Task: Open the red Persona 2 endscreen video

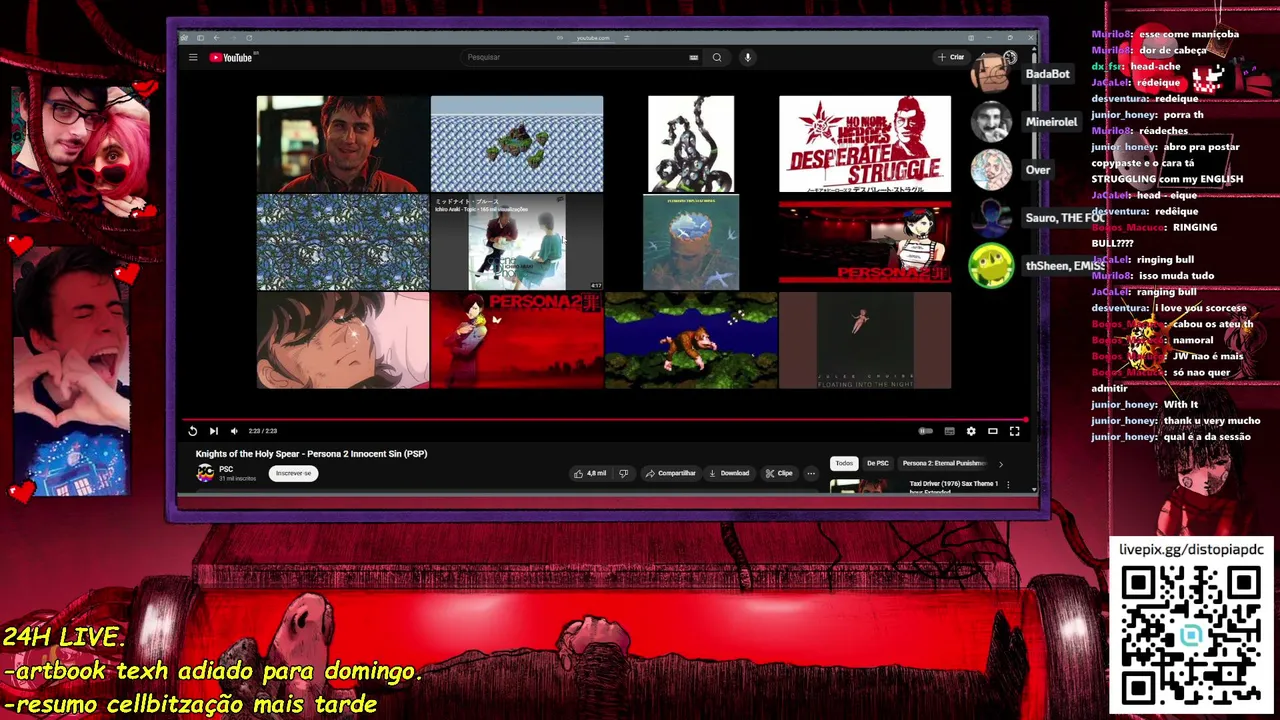Action: point(517,340)
